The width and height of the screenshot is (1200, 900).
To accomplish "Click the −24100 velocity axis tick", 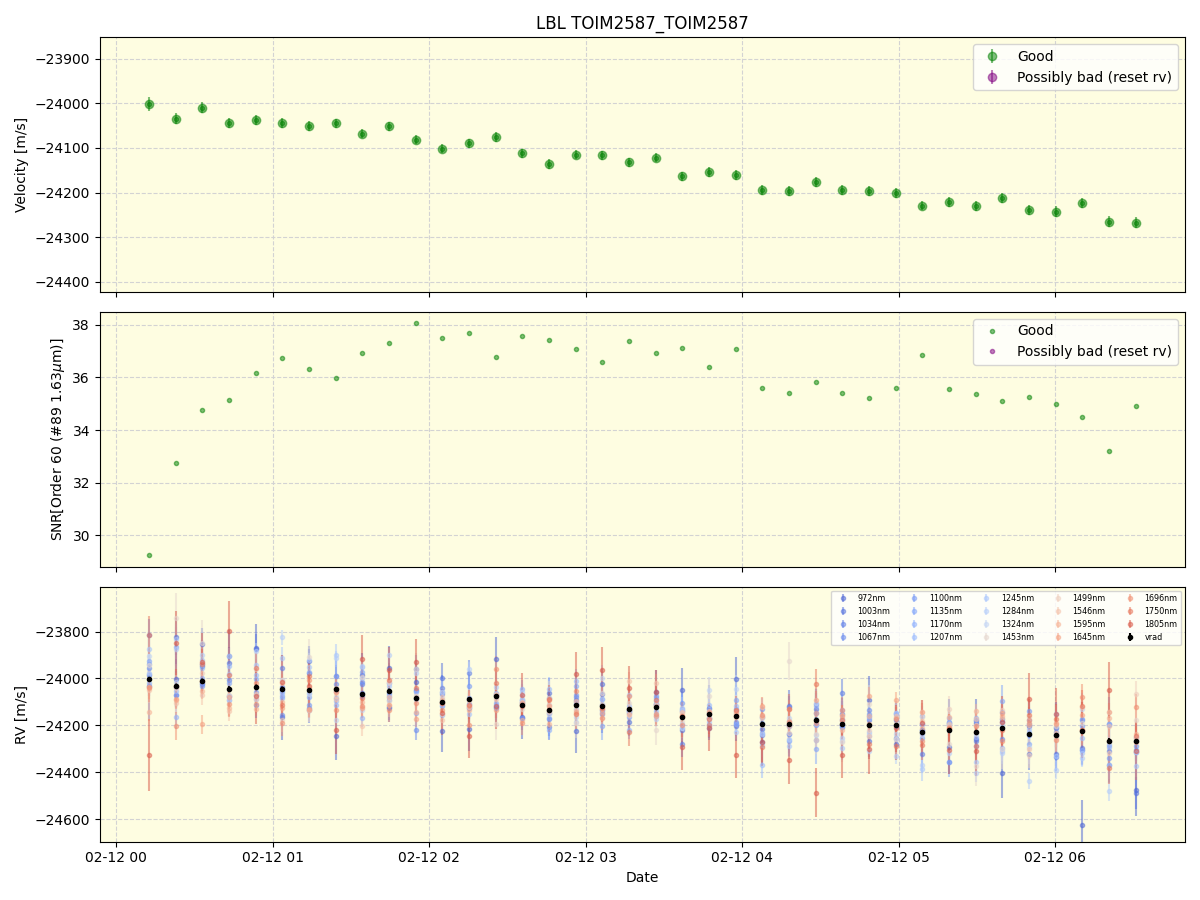I will click(x=62, y=148).
